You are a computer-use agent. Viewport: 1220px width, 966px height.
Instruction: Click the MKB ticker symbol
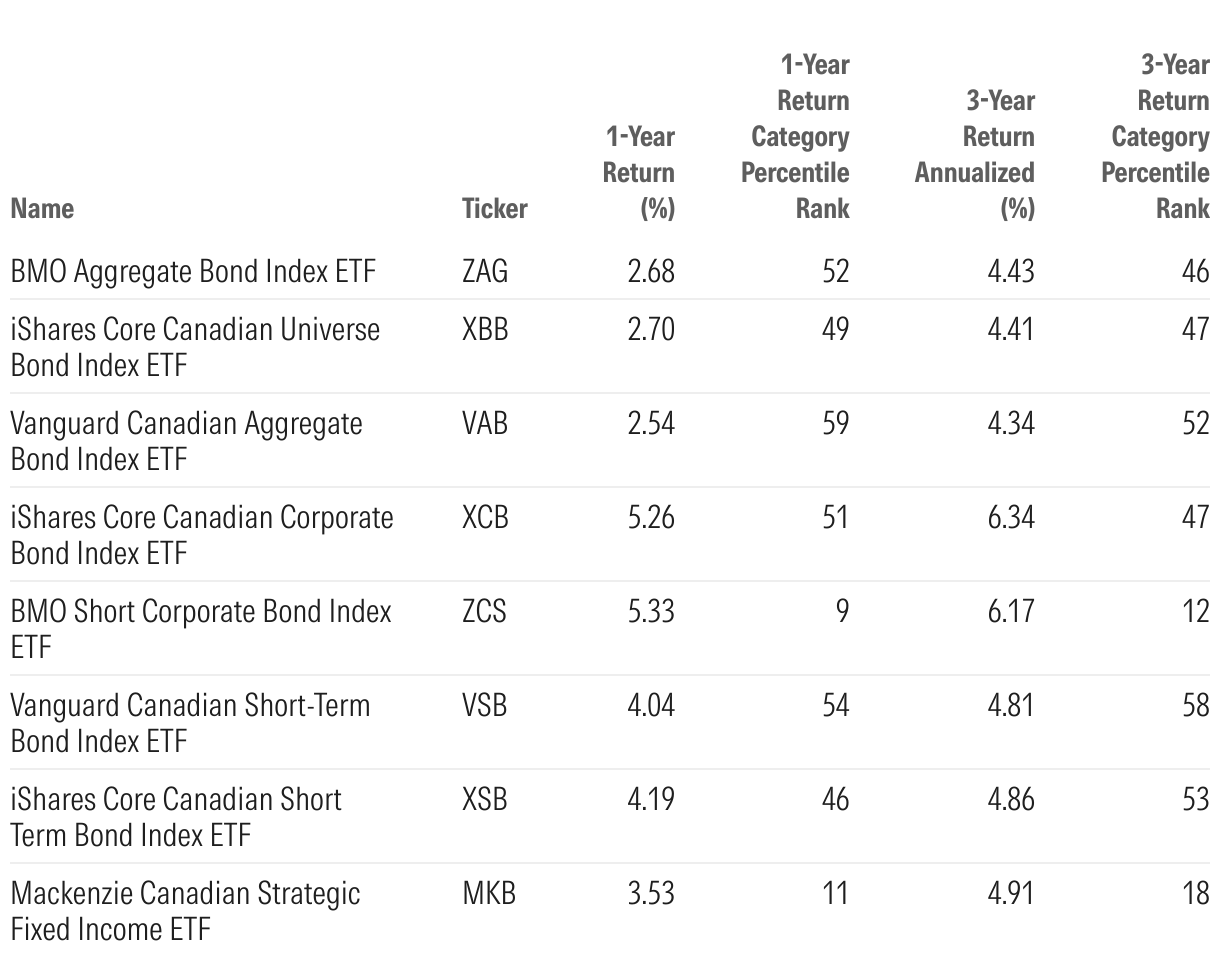pos(489,893)
